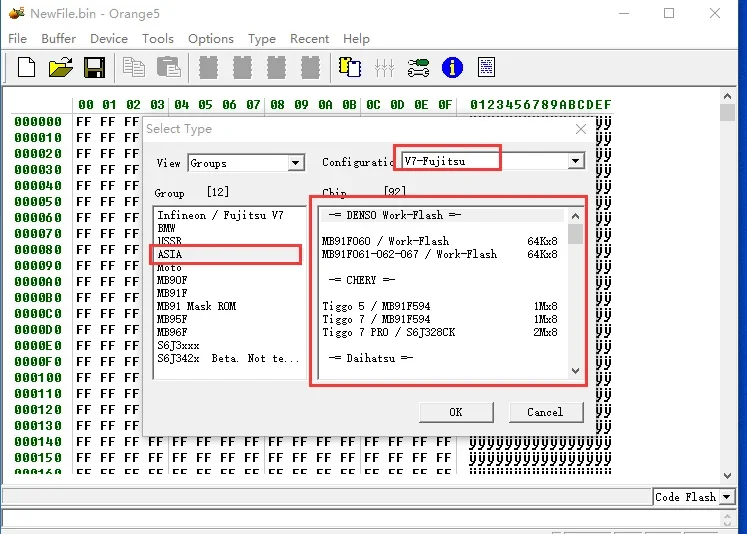
Task: Select the S6J3xxx group
Action: 229,345
